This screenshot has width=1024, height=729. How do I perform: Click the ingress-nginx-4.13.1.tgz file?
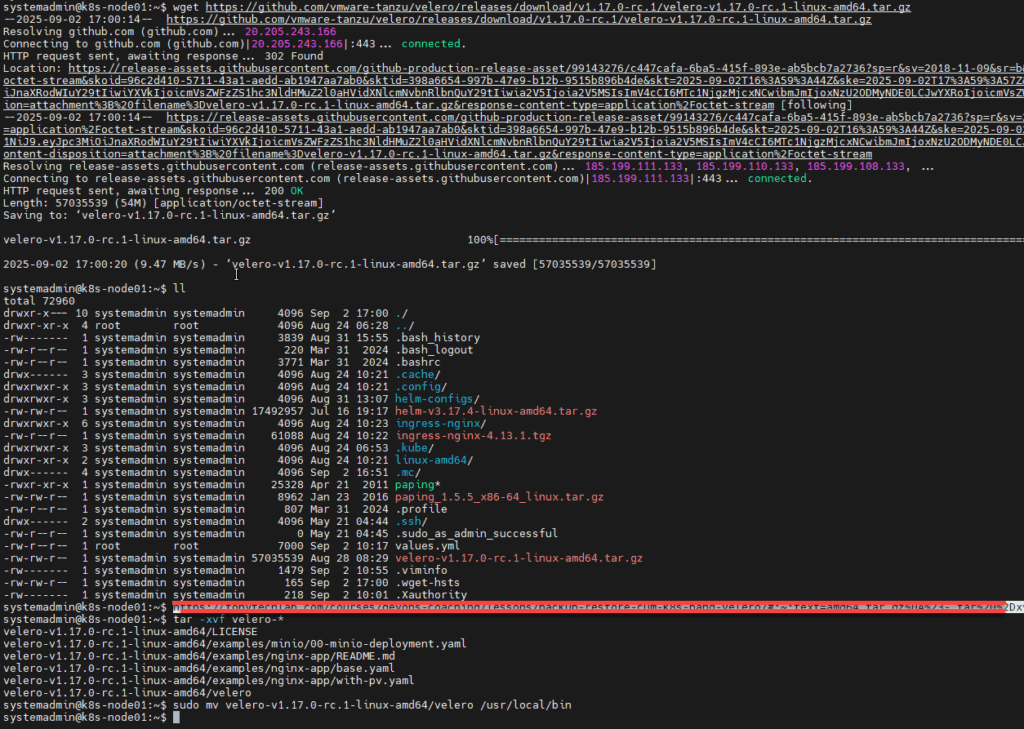tap(473, 437)
